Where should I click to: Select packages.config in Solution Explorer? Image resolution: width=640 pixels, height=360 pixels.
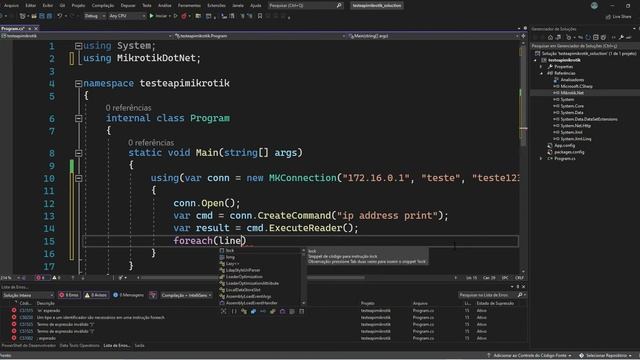[569, 152]
